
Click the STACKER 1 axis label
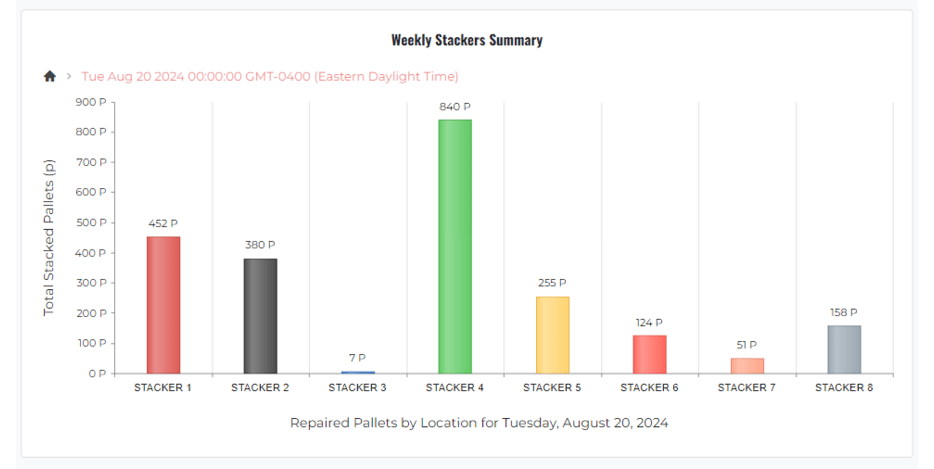(x=163, y=388)
